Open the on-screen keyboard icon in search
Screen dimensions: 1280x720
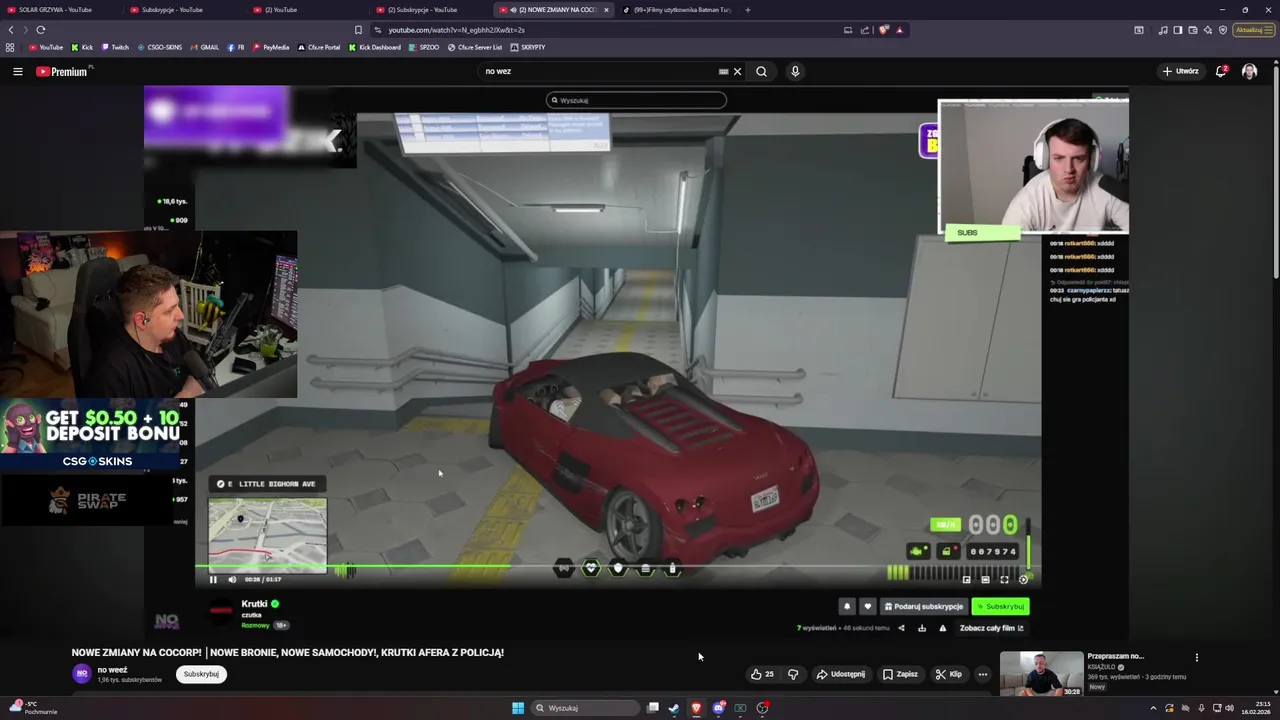tap(723, 71)
